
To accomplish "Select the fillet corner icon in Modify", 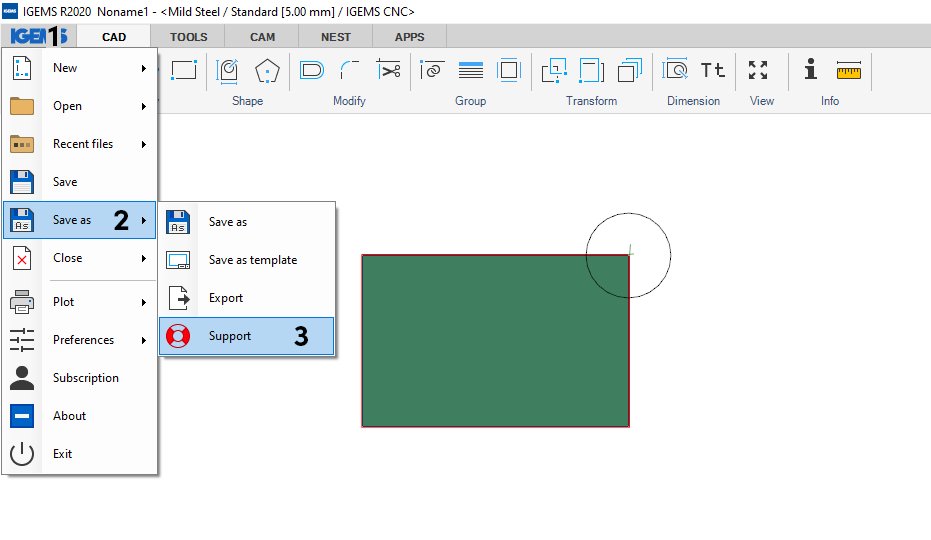I will (350, 70).
